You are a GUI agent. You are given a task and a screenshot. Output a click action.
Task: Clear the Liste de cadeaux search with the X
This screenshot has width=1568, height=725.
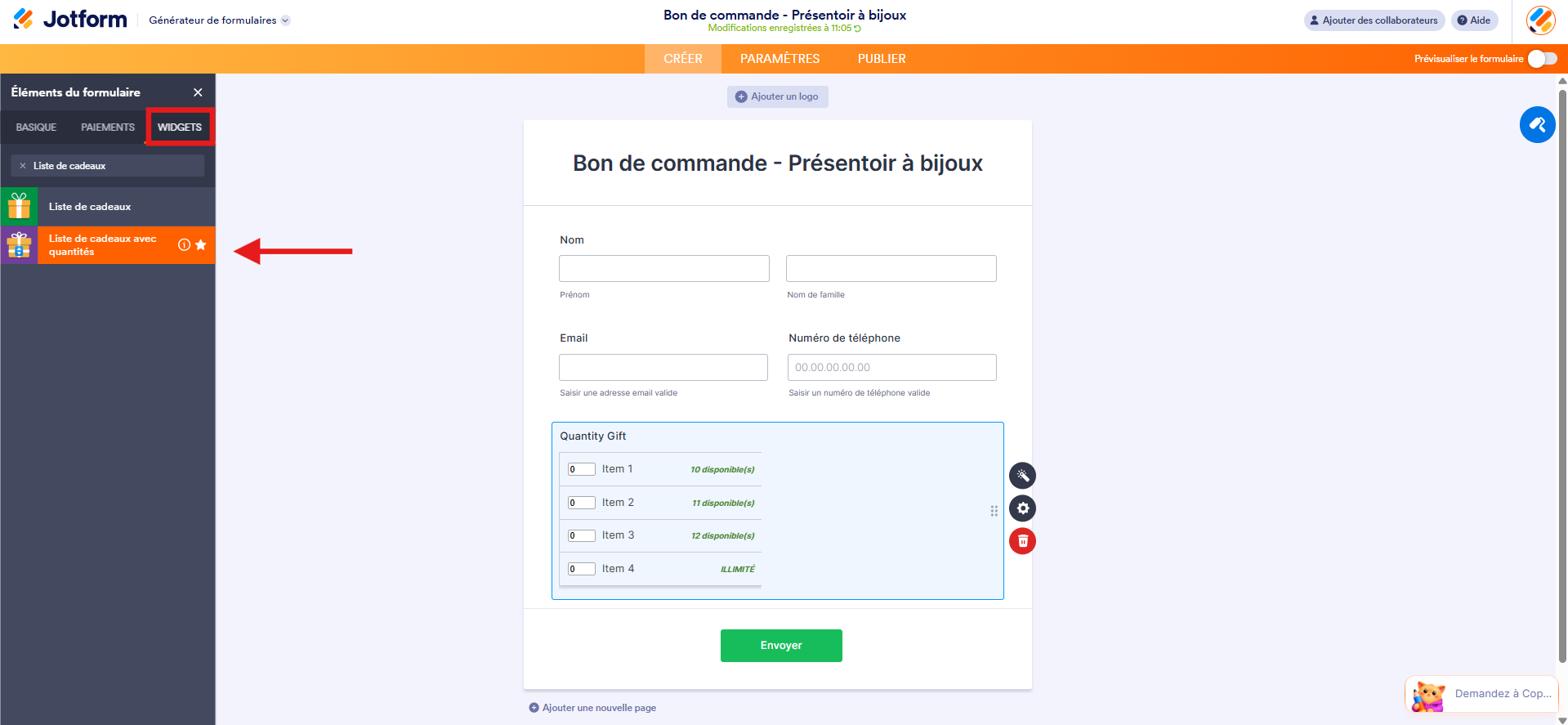point(23,165)
